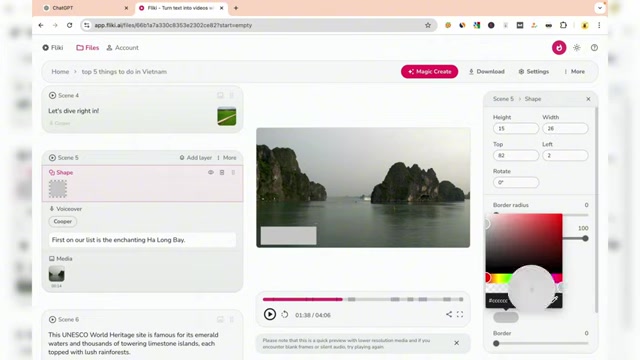640x360 pixels.
Task: Click Scene 5 breadcrumb in properties panel
Action: [x=503, y=99]
